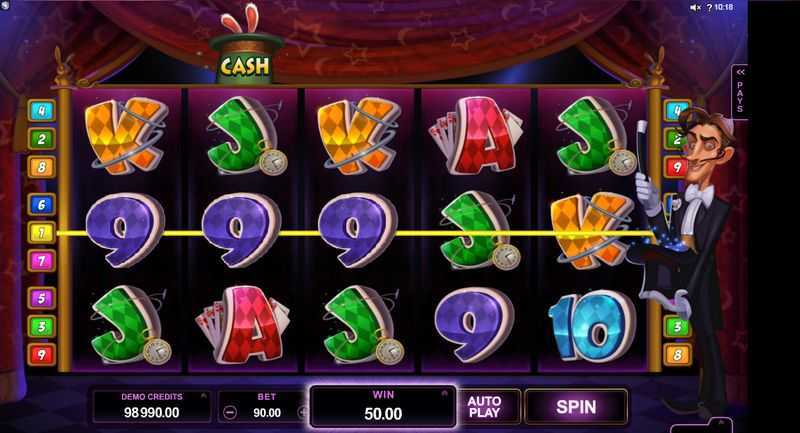
Task: Select yellow payline 1 marker
Action: tap(42, 233)
